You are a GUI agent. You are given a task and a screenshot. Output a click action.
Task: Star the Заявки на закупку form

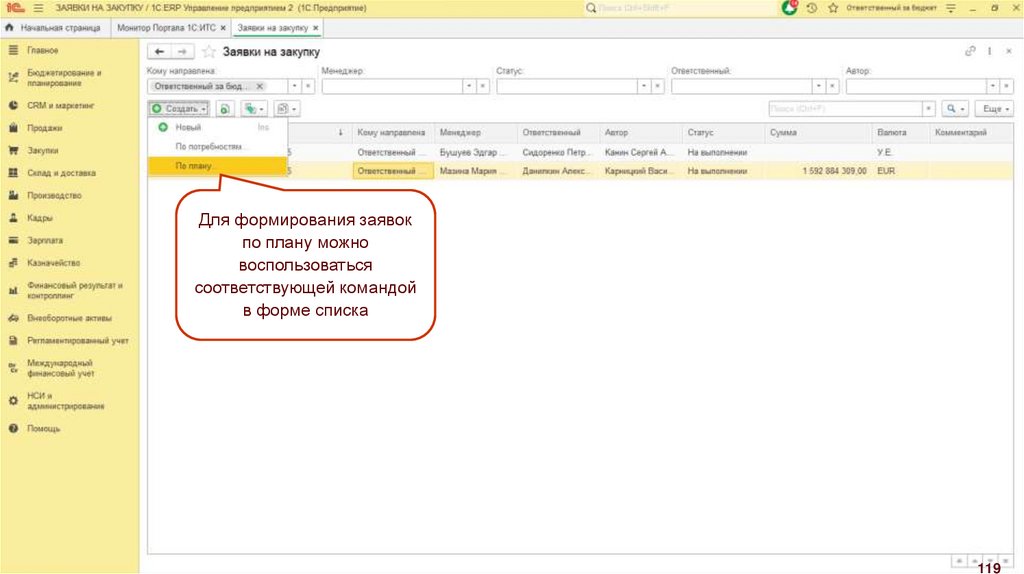click(x=209, y=51)
